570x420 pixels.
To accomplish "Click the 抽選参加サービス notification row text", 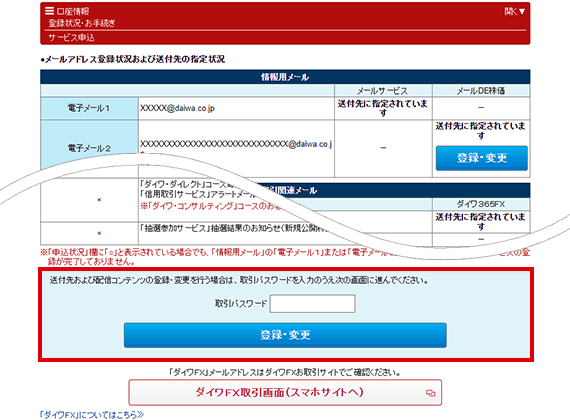I will click(233, 228).
